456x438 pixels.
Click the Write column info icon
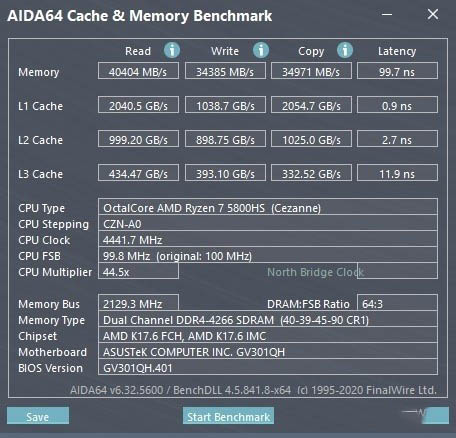tap(261, 51)
